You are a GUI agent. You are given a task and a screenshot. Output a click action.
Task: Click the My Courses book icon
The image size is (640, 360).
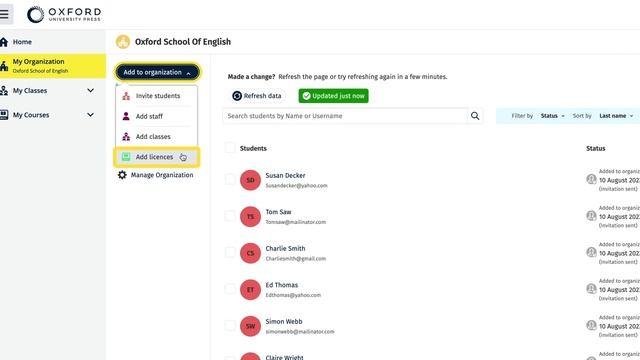pyautogui.click(x=4, y=115)
